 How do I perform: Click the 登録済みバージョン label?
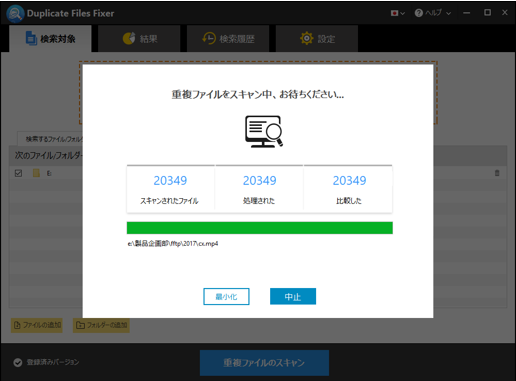point(53,362)
